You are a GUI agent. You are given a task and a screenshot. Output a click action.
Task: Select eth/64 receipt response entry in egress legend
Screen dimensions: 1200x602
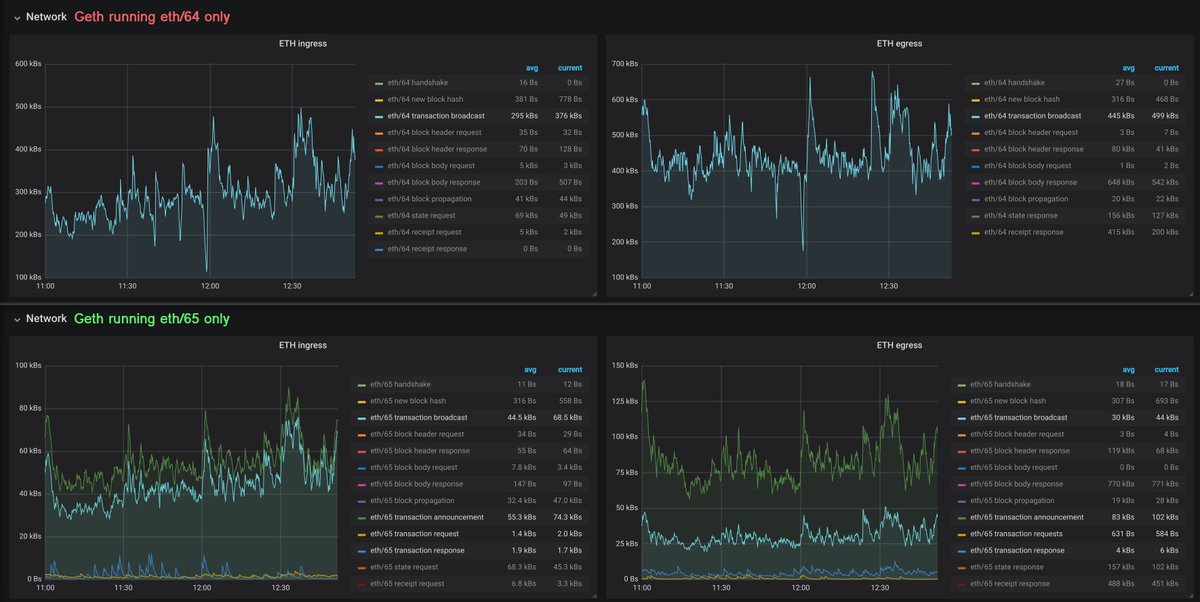(1024, 232)
